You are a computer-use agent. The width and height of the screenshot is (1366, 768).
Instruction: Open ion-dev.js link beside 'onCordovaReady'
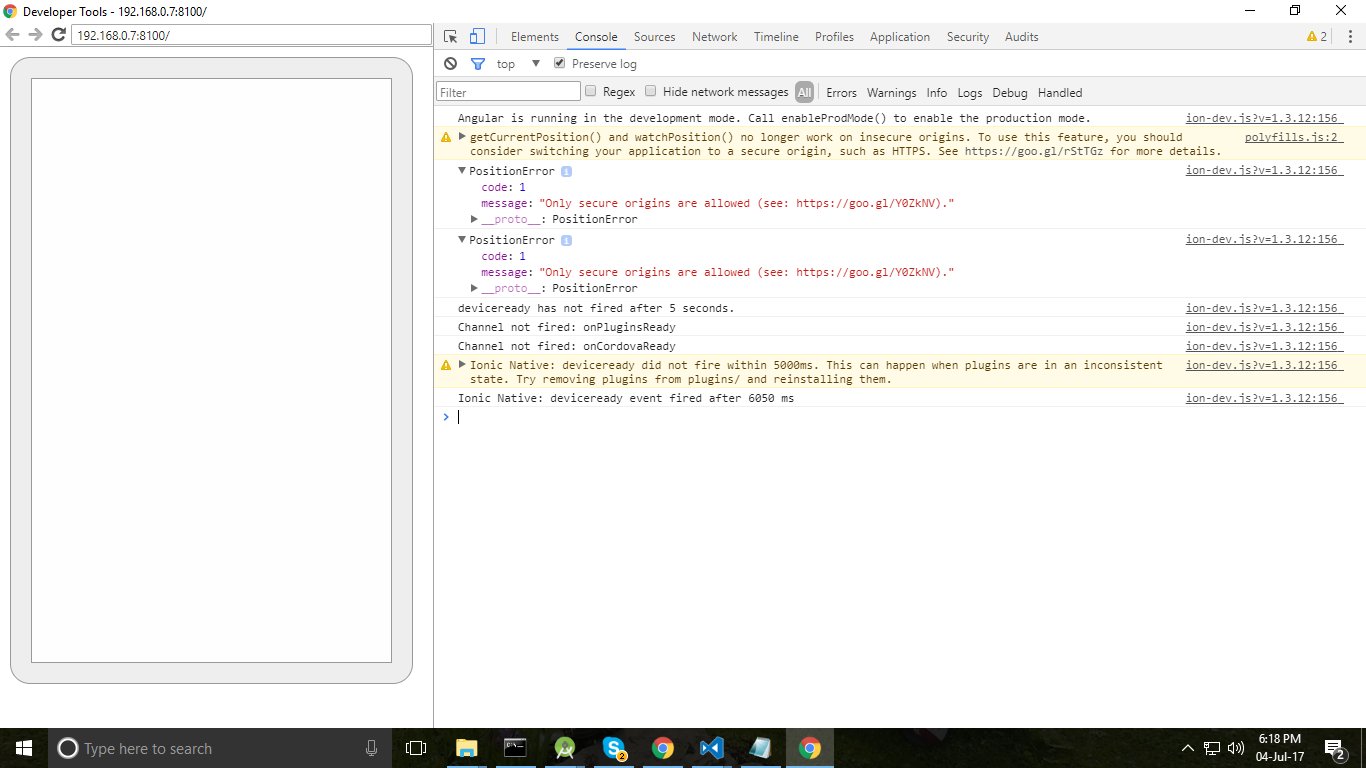1264,346
